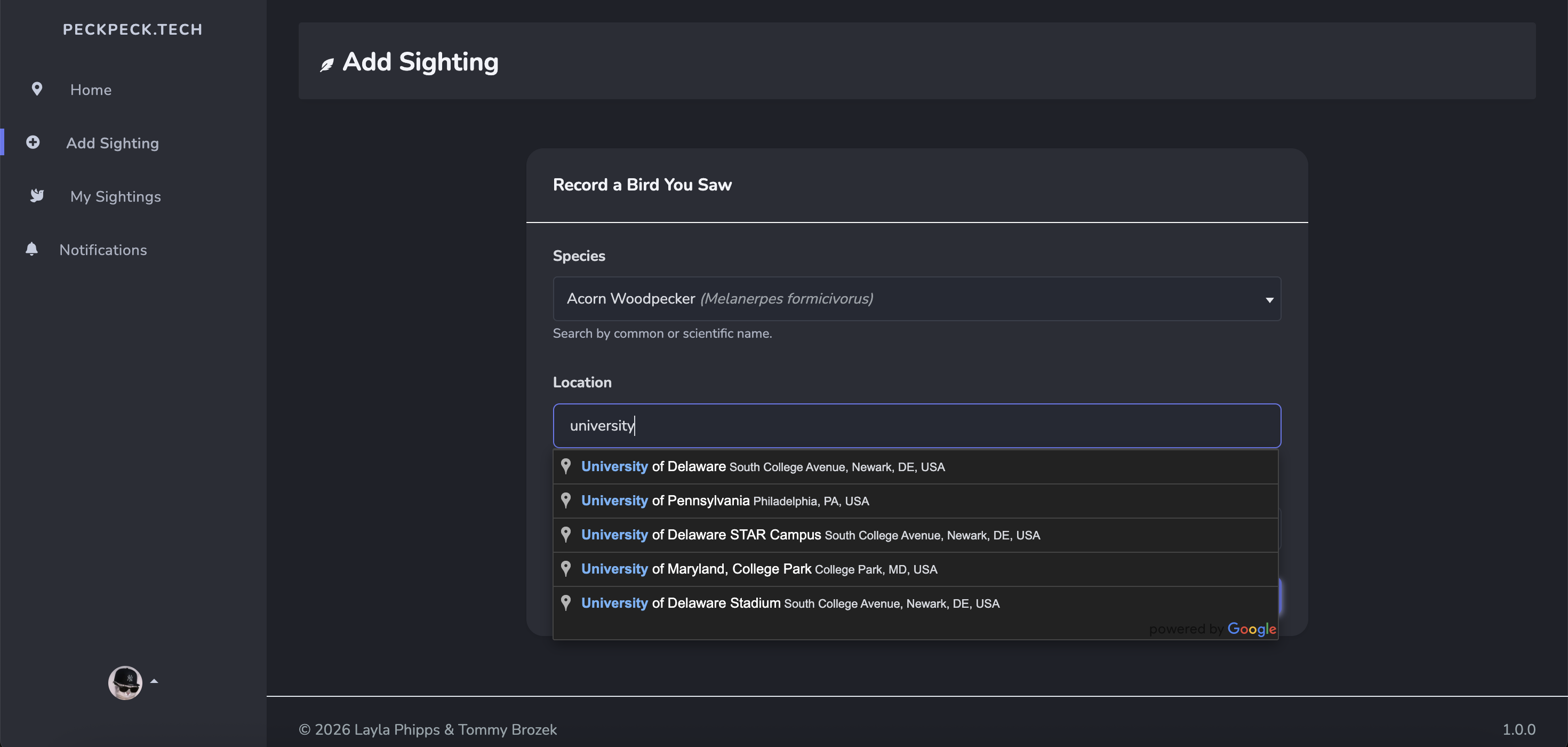Expand the user menu caret near avatar

point(154,681)
